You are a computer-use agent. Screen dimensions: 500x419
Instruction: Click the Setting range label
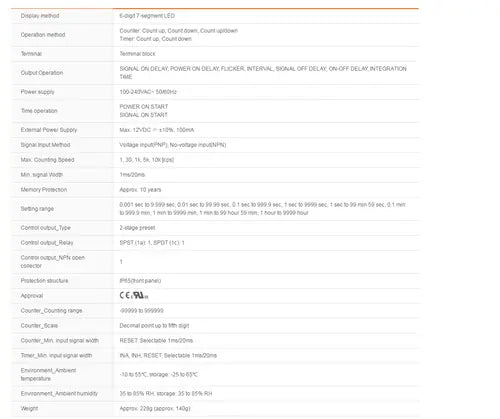coord(37,209)
